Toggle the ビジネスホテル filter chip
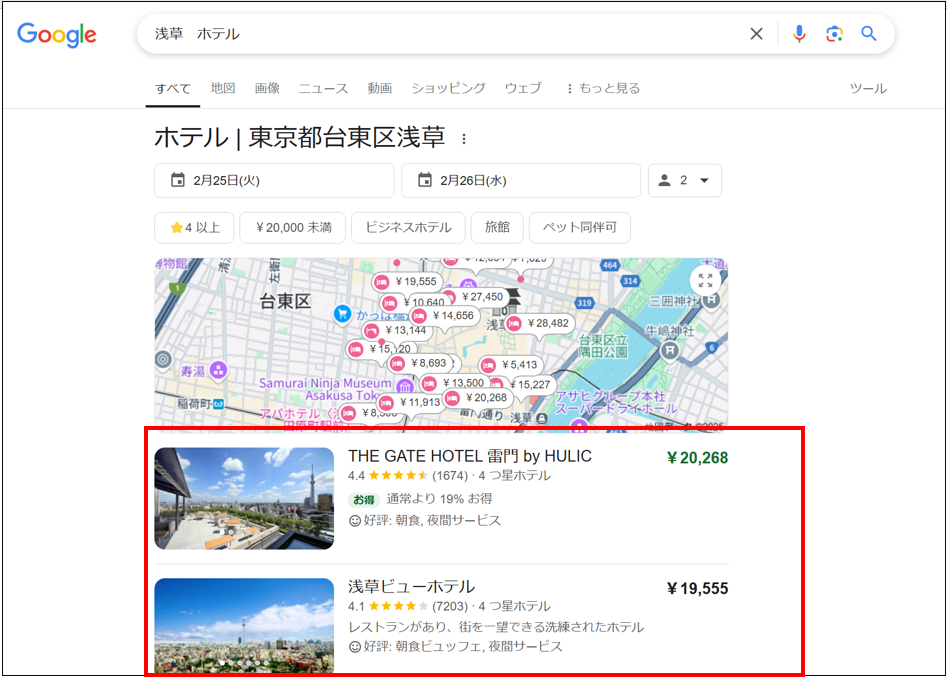 coord(408,228)
